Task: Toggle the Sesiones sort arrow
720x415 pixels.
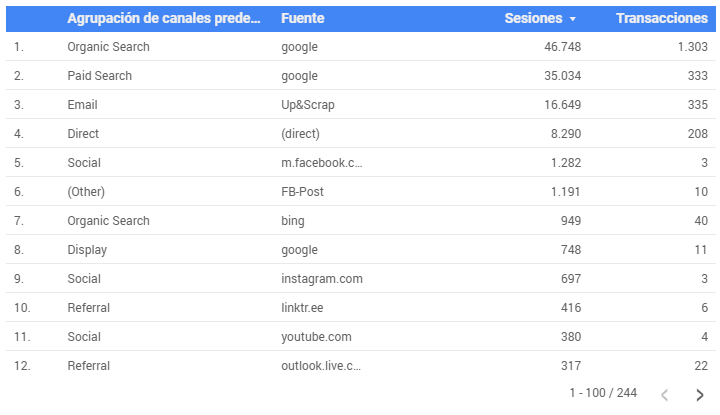Action: [573, 19]
